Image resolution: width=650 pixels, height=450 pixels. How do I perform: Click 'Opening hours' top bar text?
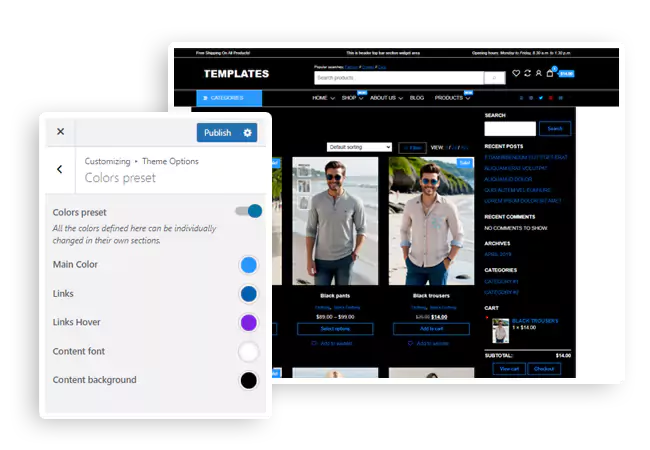click(521, 53)
